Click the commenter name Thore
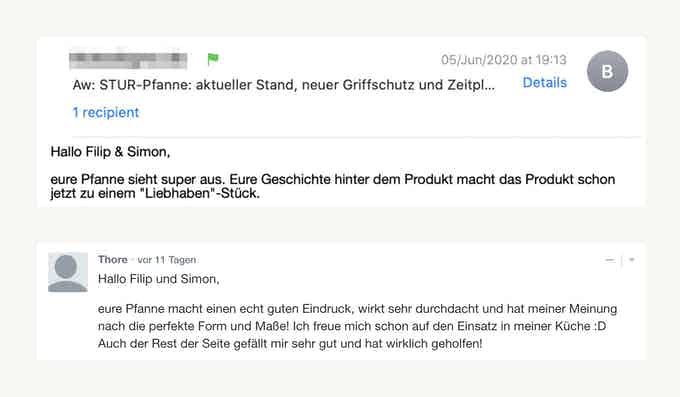The height and width of the screenshot is (397, 680). coord(113,259)
